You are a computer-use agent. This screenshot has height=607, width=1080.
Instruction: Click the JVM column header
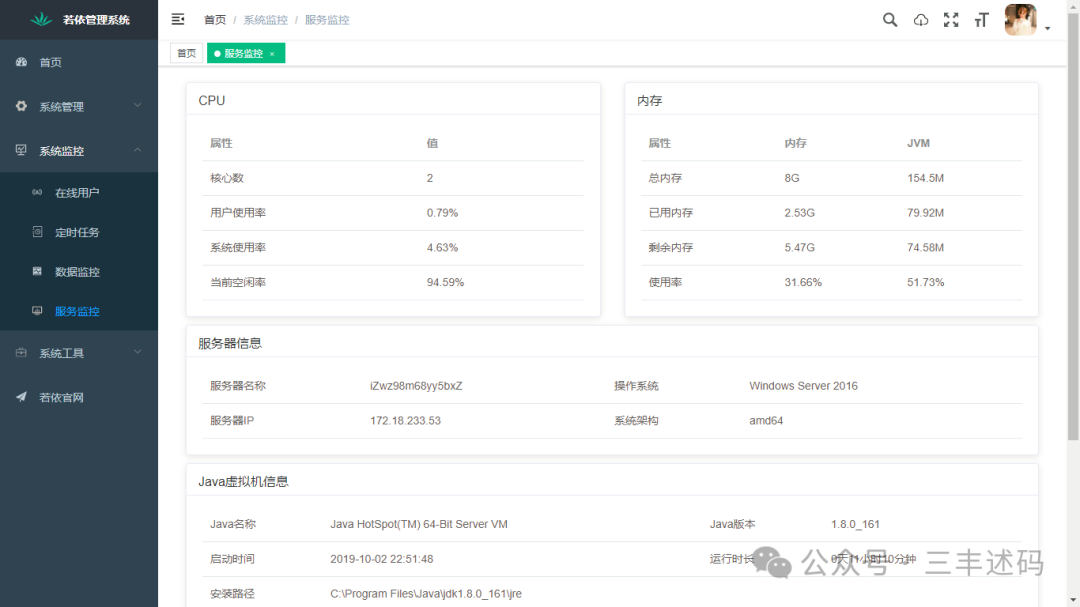pyautogui.click(x=918, y=143)
